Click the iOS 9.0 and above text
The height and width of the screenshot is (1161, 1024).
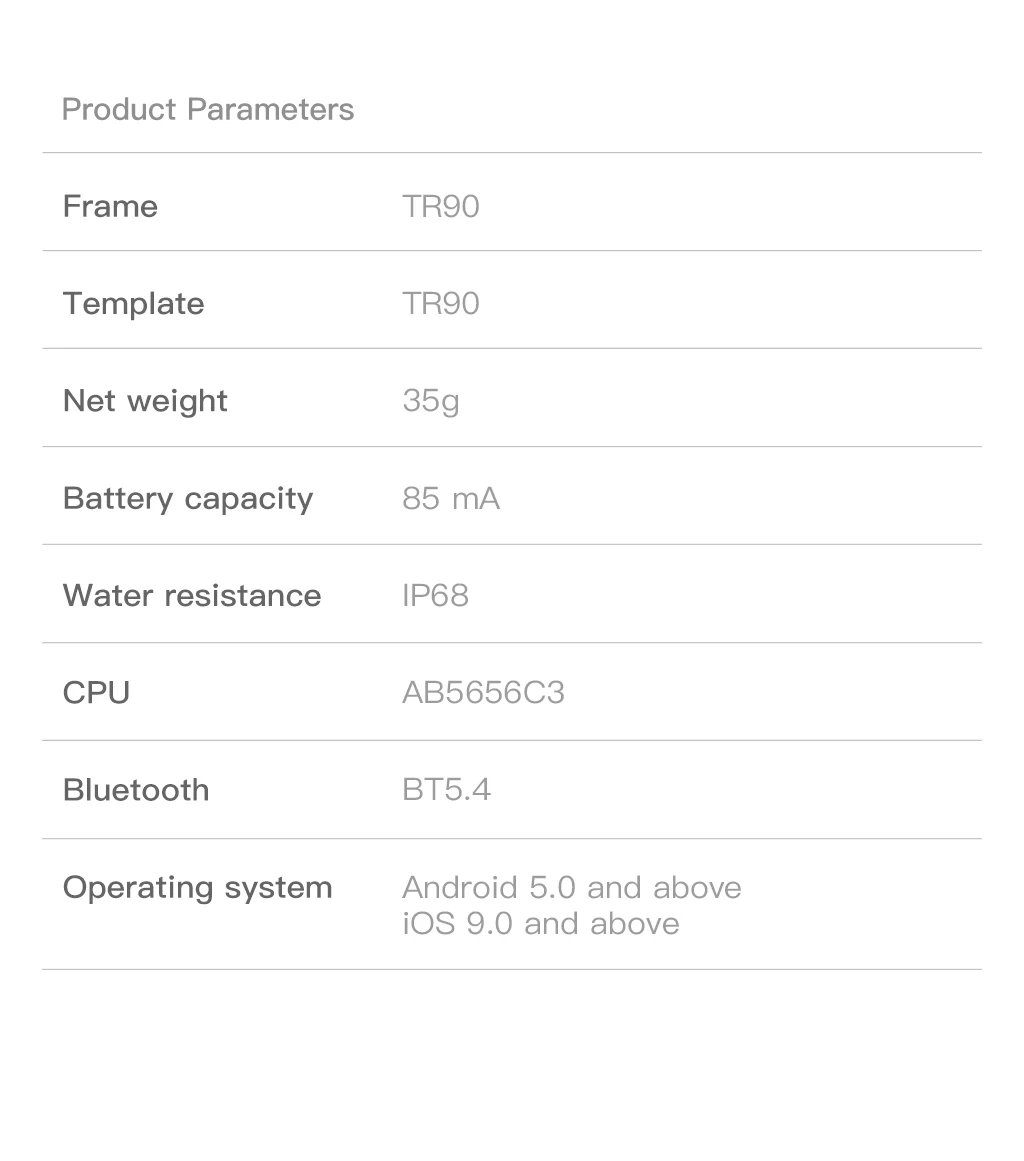pos(540,923)
